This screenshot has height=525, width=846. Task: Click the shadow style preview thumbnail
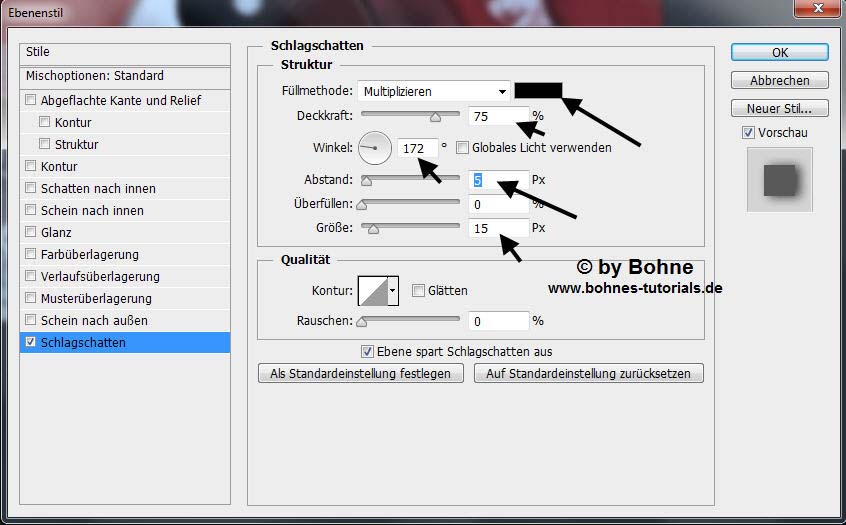[779, 180]
